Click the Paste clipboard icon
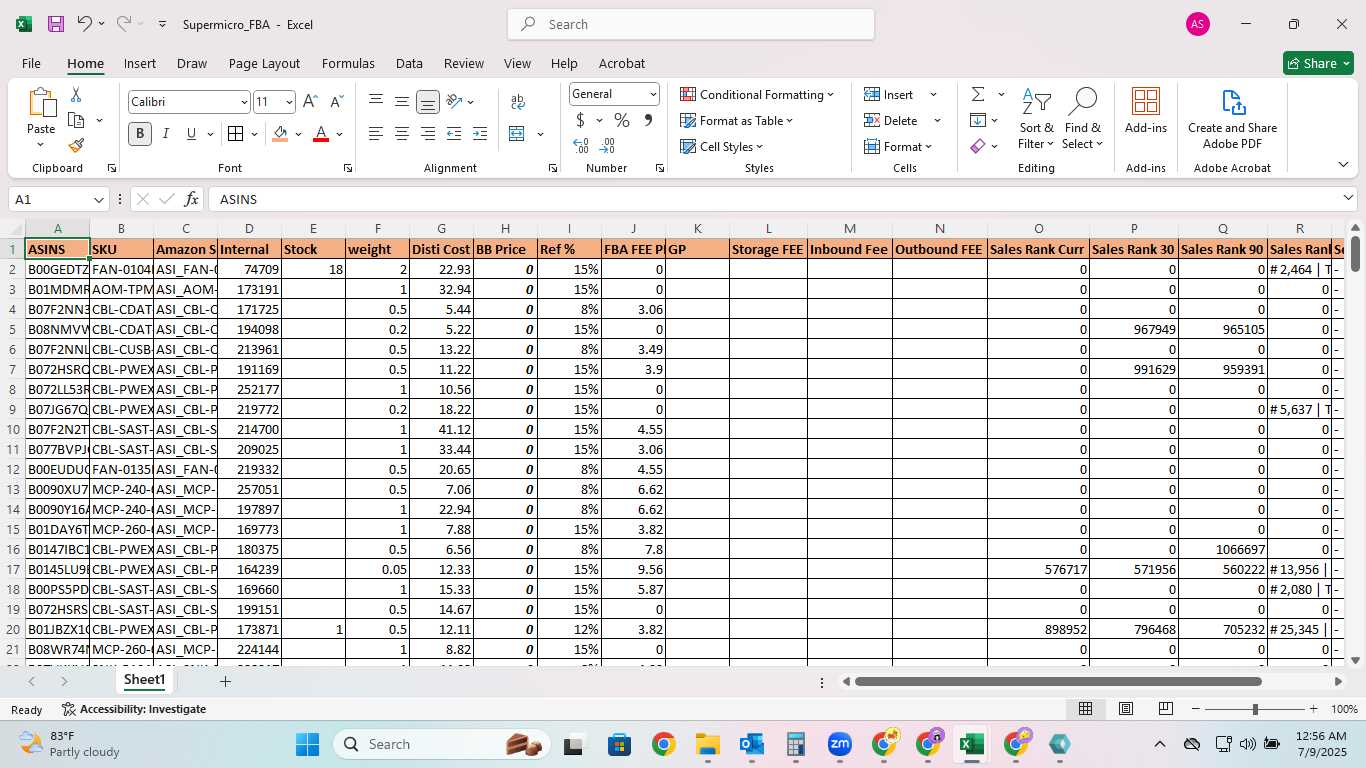This screenshot has height=768, width=1366. [41, 103]
